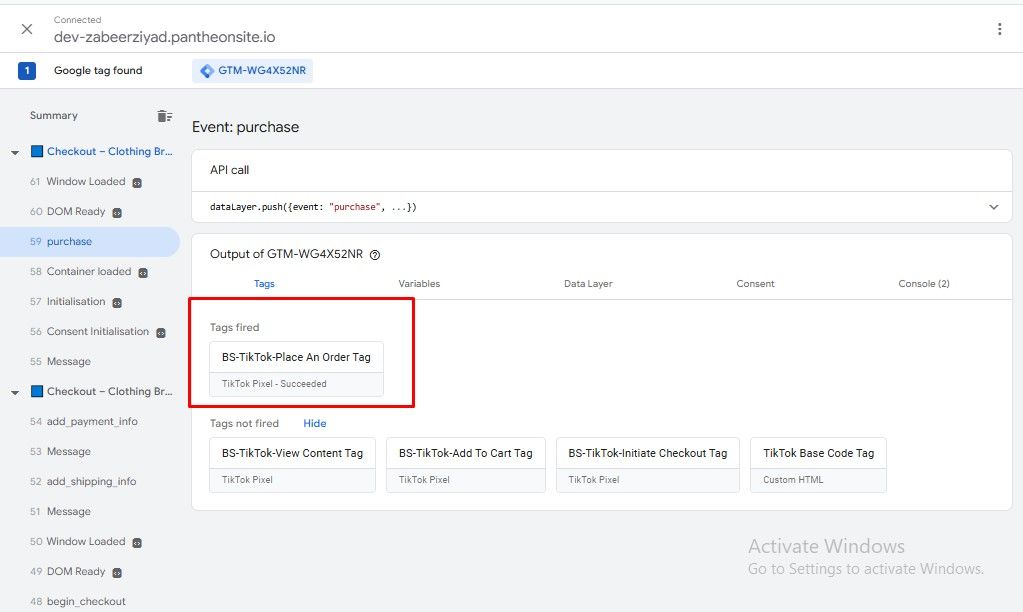Image resolution: width=1023 pixels, height=612 pixels.
Task: Hide the Tags not fired section
Action: [x=314, y=423]
